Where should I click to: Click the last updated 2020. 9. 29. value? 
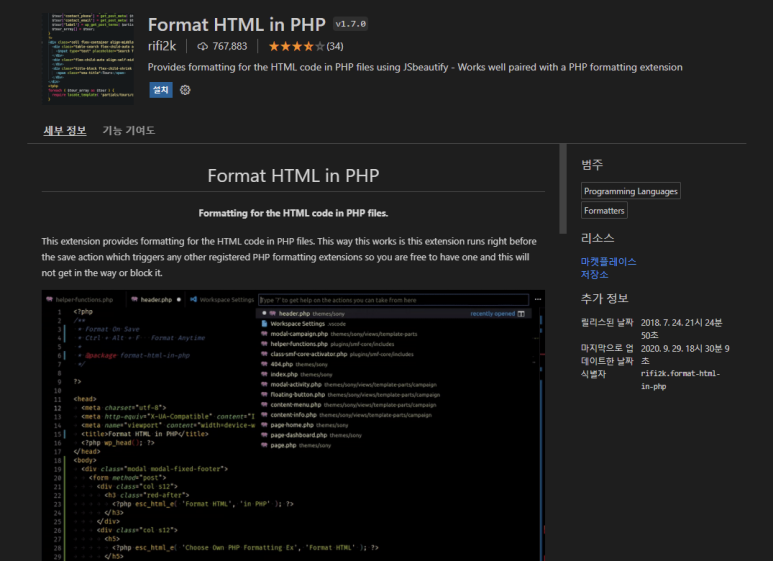(x=685, y=354)
